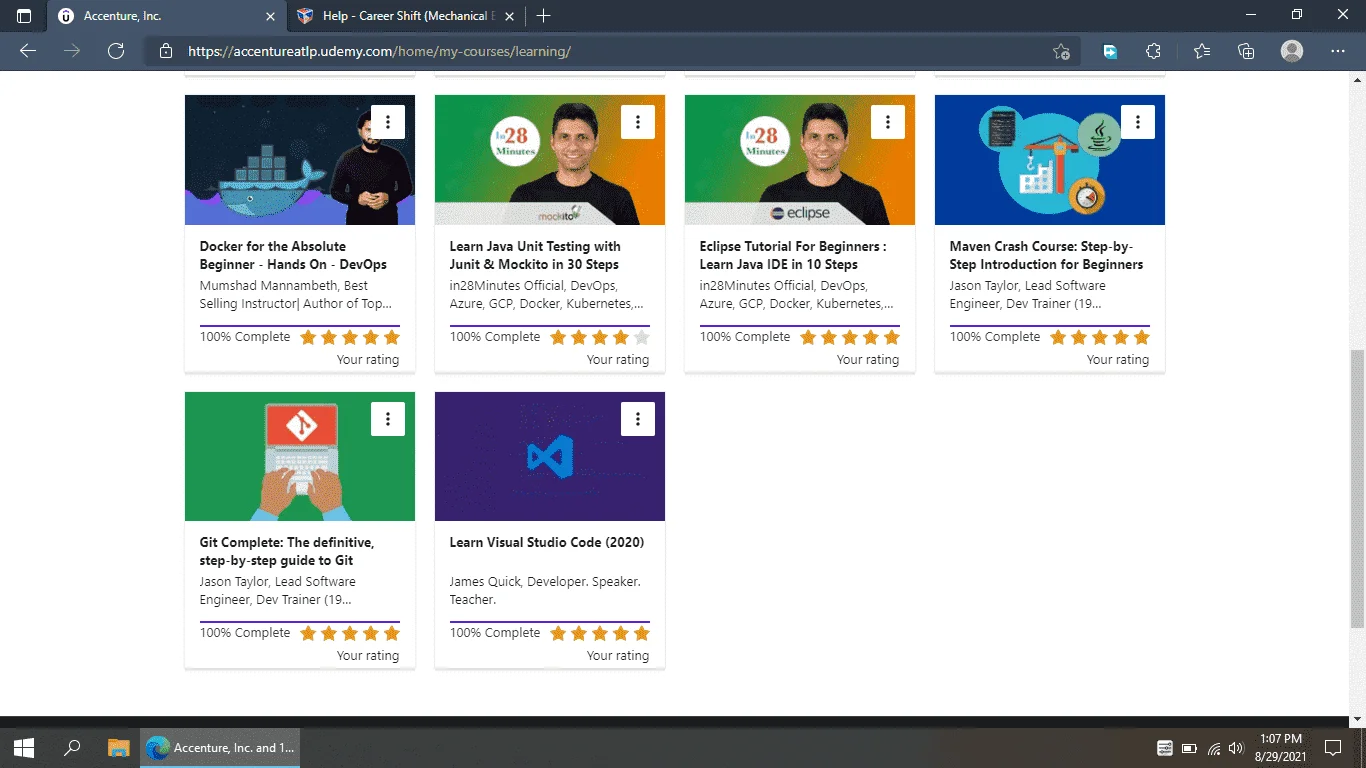Go forward to the next page
This screenshot has width=1366, height=768.
pyautogui.click(x=72, y=51)
